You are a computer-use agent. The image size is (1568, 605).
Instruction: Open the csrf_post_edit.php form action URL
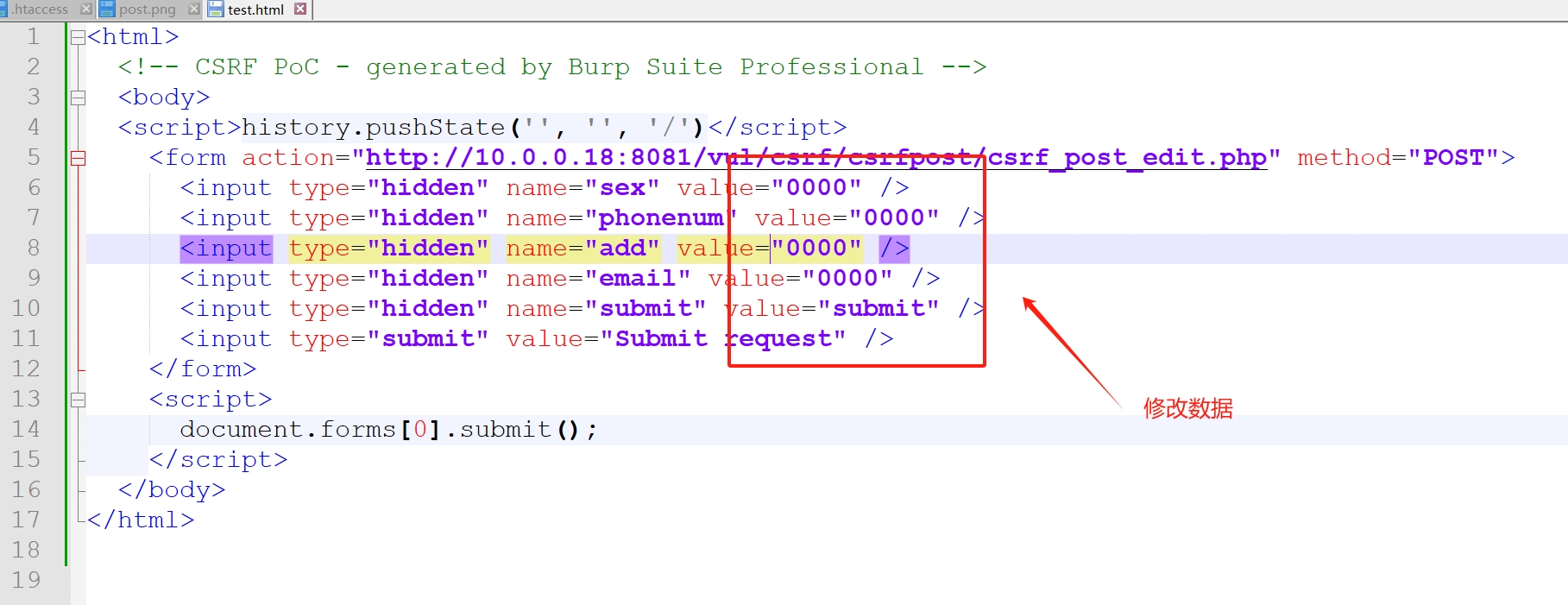point(816,158)
